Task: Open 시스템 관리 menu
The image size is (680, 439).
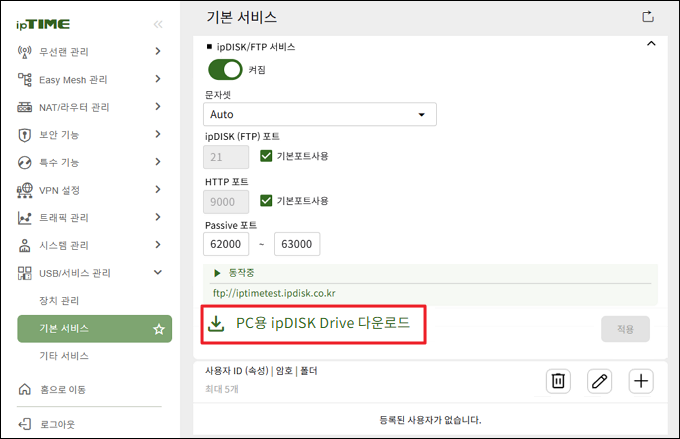Action: pos(64,246)
